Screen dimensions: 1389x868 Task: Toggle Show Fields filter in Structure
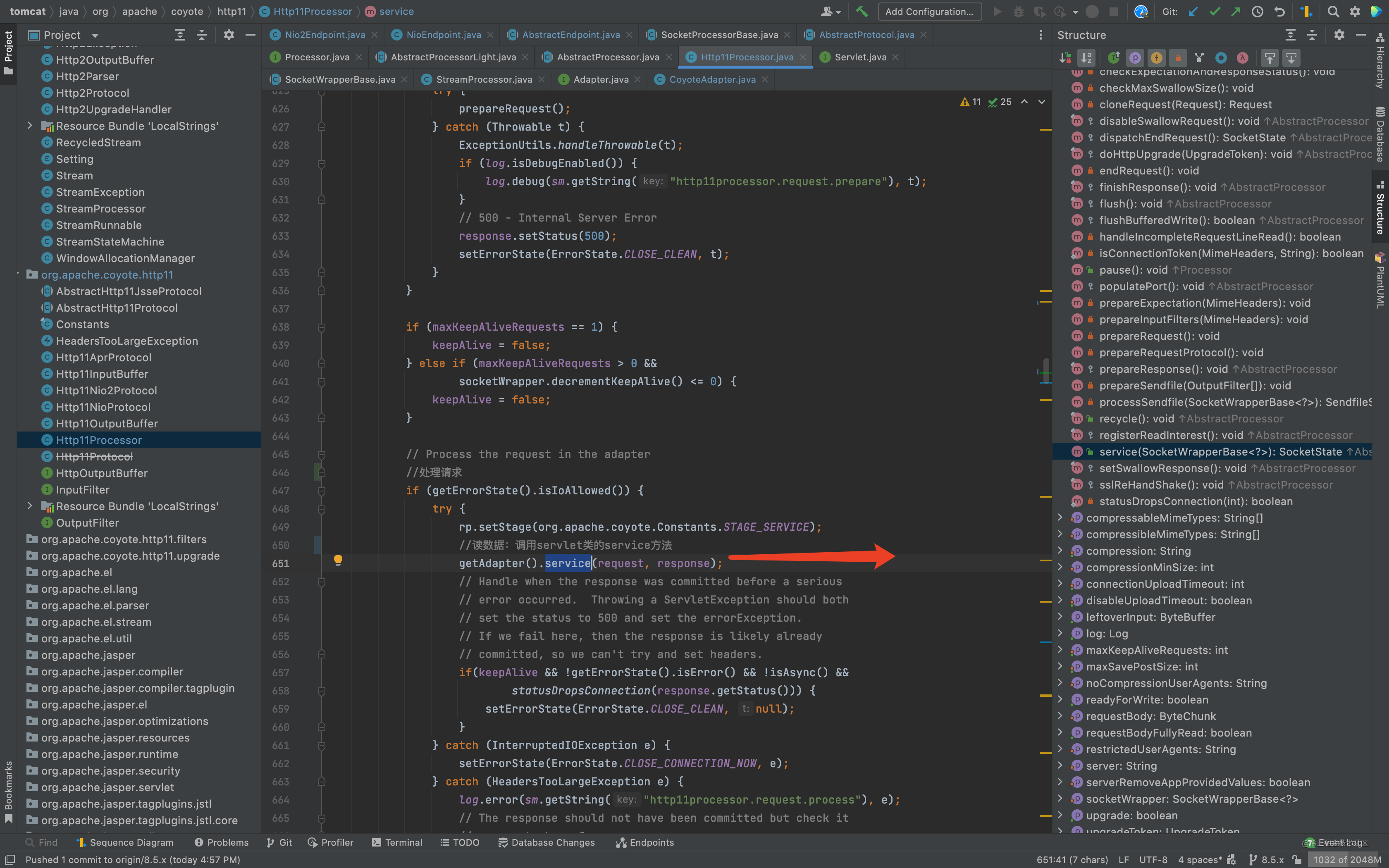[1156, 57]
